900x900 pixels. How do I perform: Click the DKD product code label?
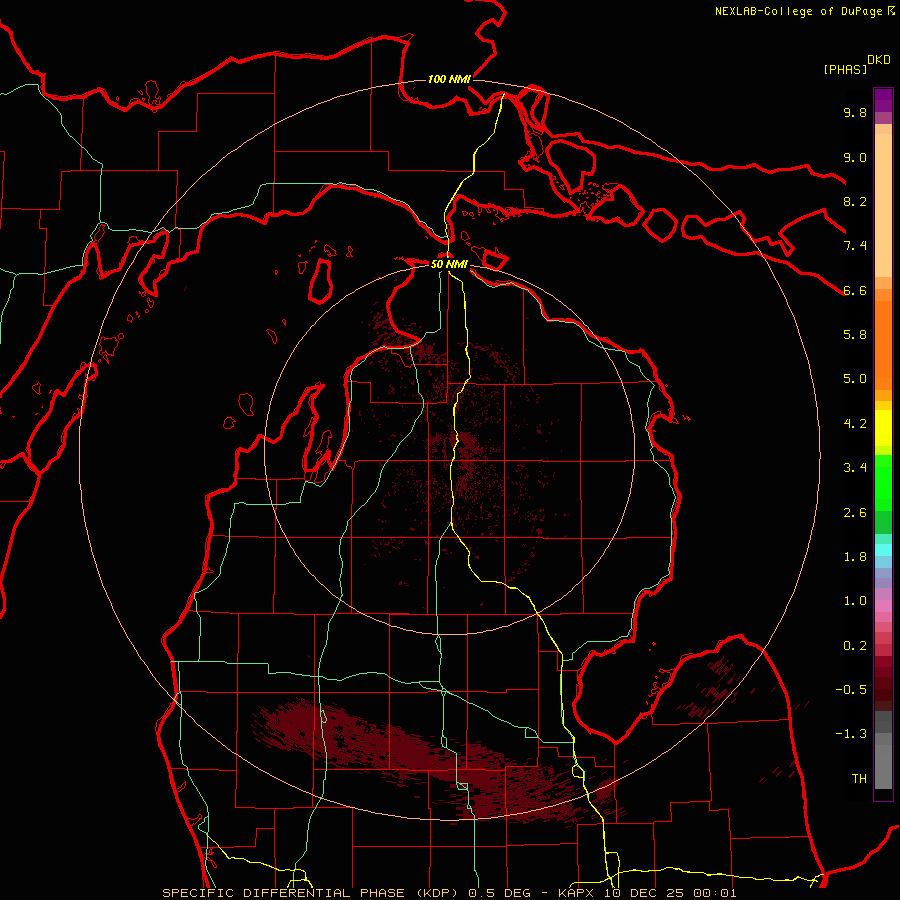pyautogui.click(x=879, y=60)
